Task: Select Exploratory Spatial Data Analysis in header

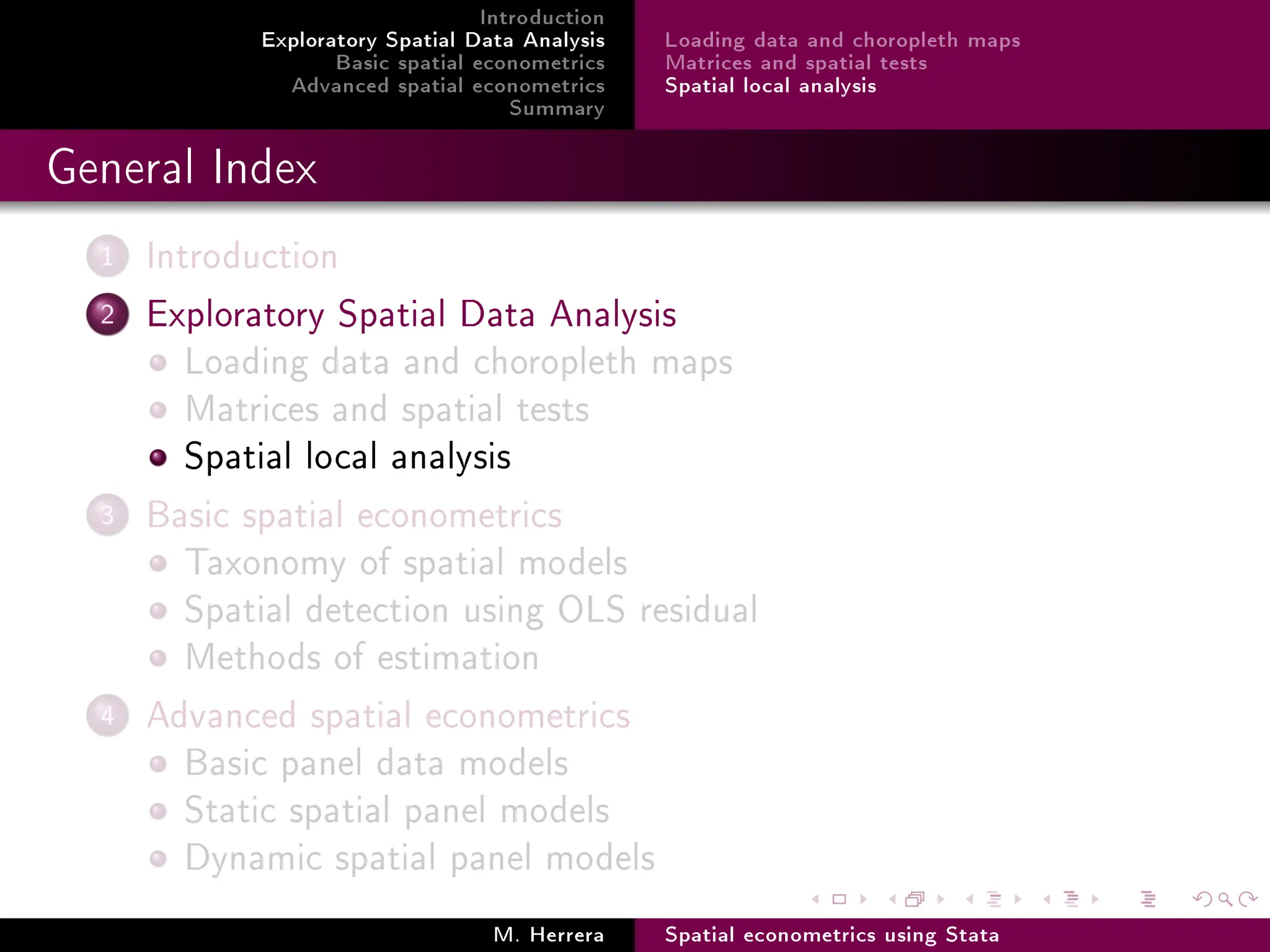Action: [433, 40]
